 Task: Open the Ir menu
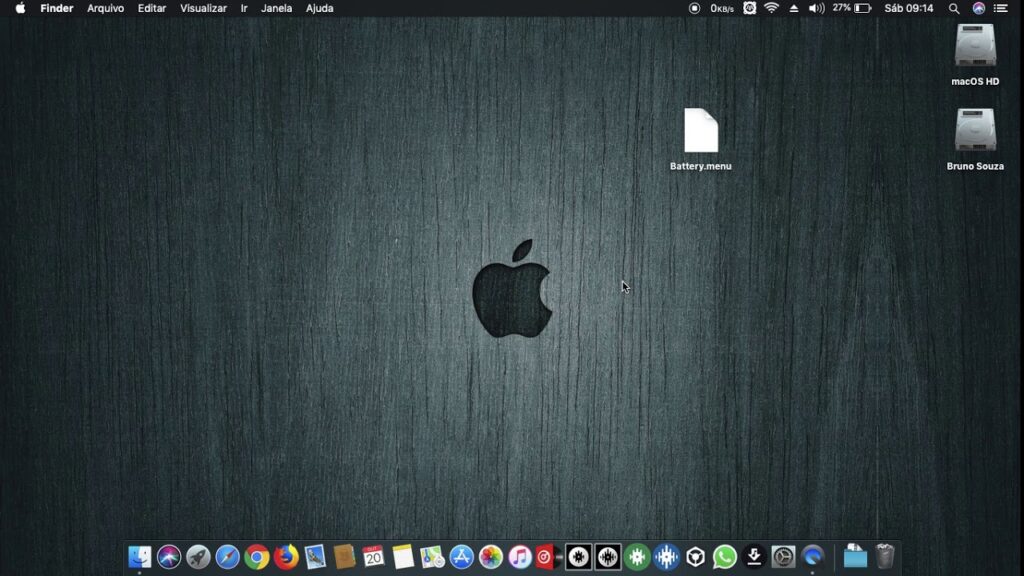(x=244, y=8)
